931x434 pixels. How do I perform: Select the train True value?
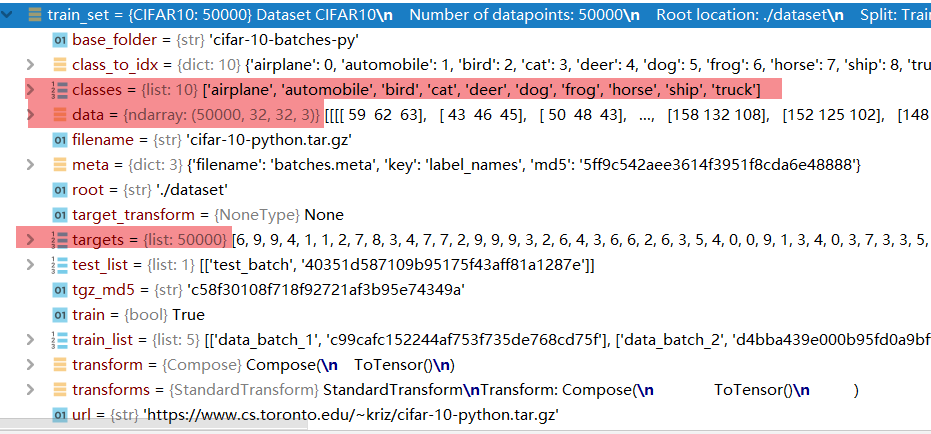pos(189,314)
